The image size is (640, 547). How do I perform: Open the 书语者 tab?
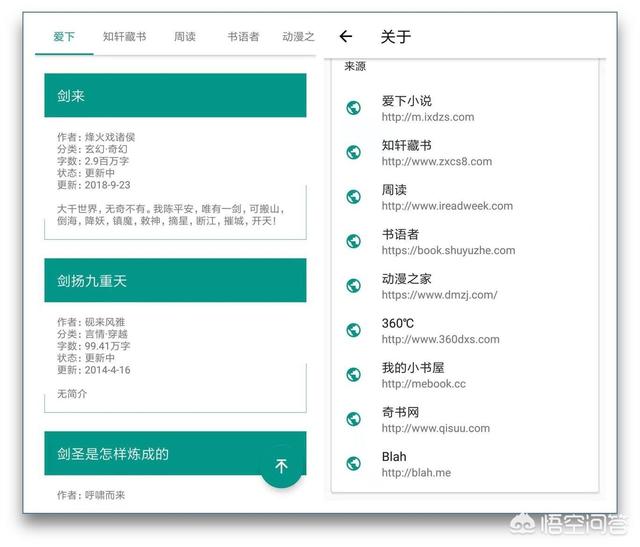[x=243, y=37]
